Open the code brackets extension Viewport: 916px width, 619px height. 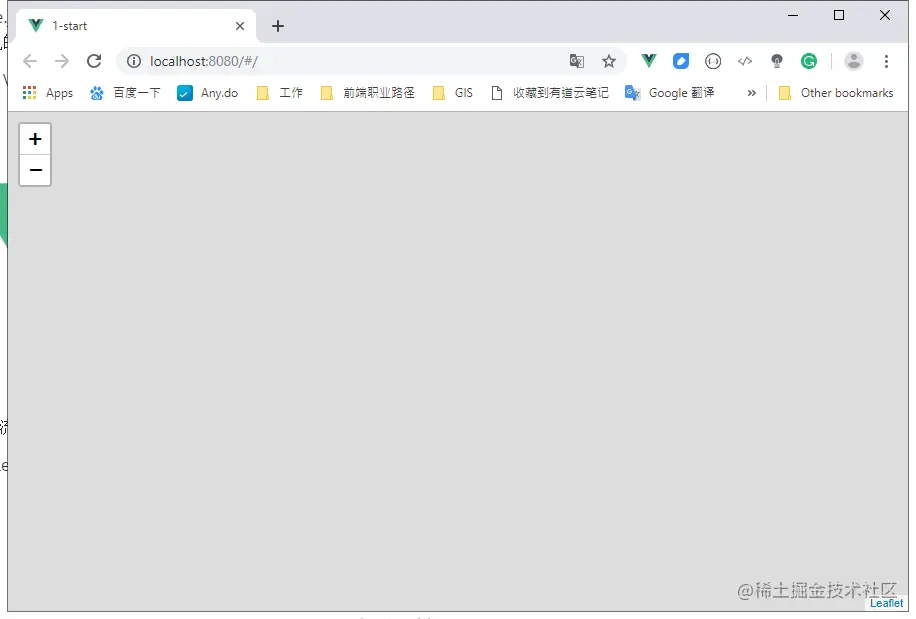(745, 61)
